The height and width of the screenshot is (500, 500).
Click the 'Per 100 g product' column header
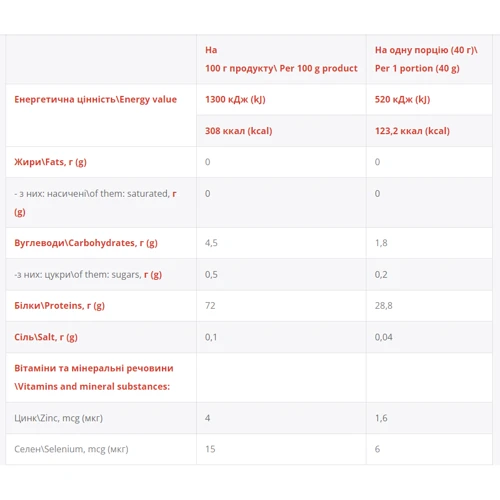click(281, 59)
